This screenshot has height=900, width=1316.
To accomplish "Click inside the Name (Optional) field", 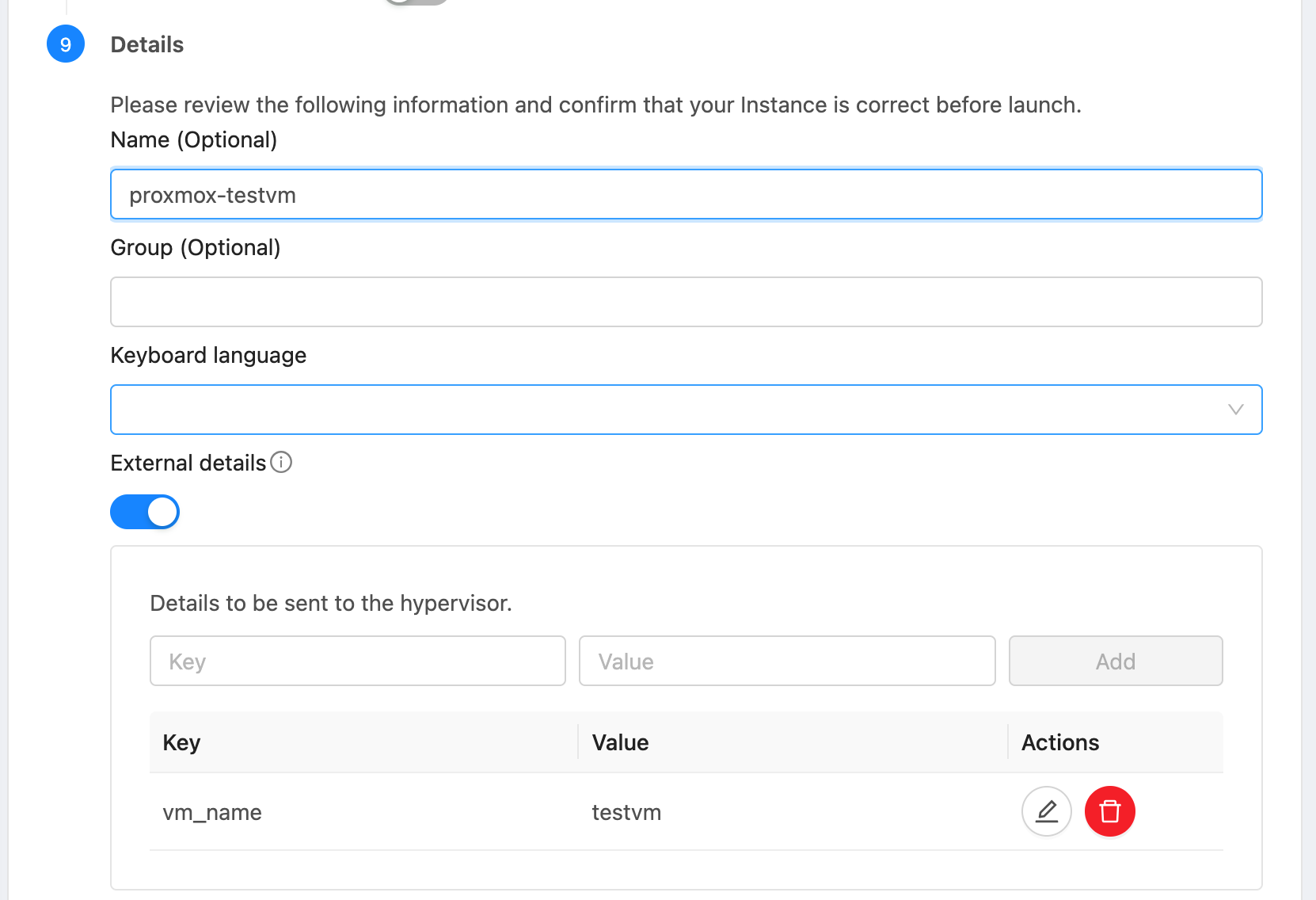I will click(686, 194).
